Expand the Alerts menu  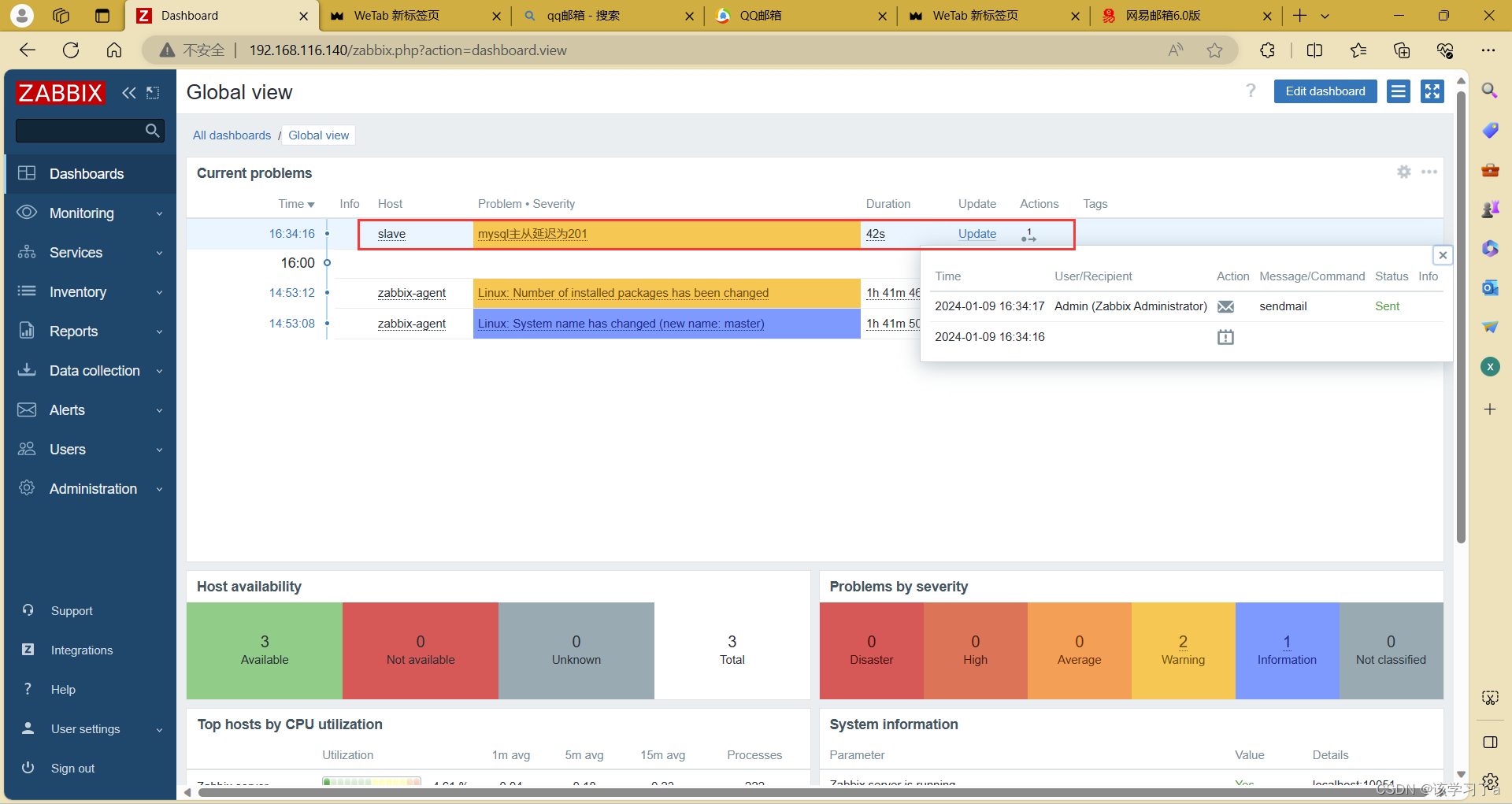(91, 409)
